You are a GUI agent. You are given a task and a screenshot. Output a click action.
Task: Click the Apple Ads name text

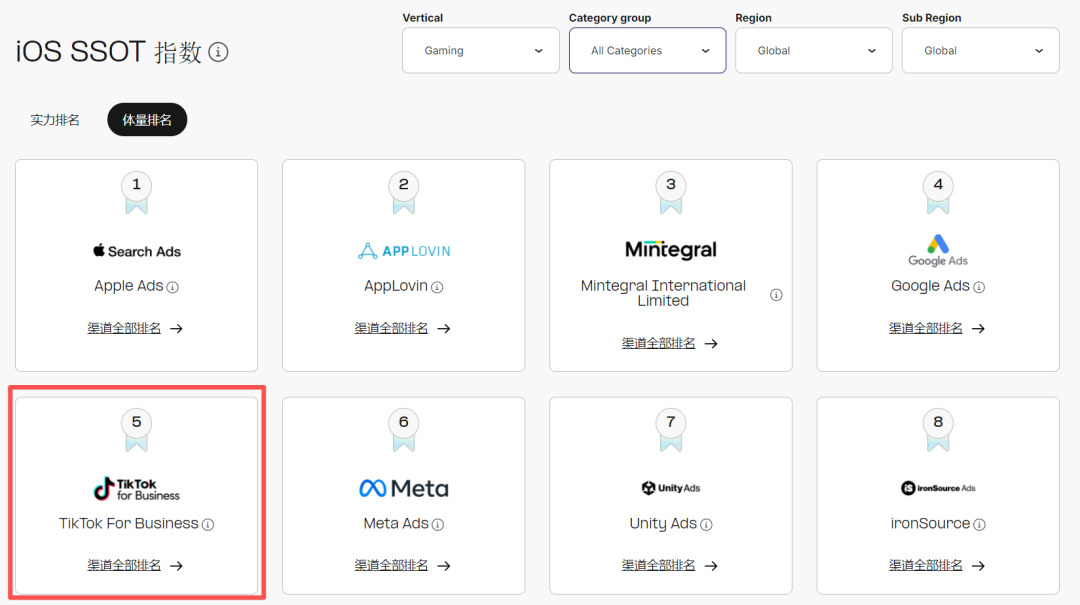[129, 286]
